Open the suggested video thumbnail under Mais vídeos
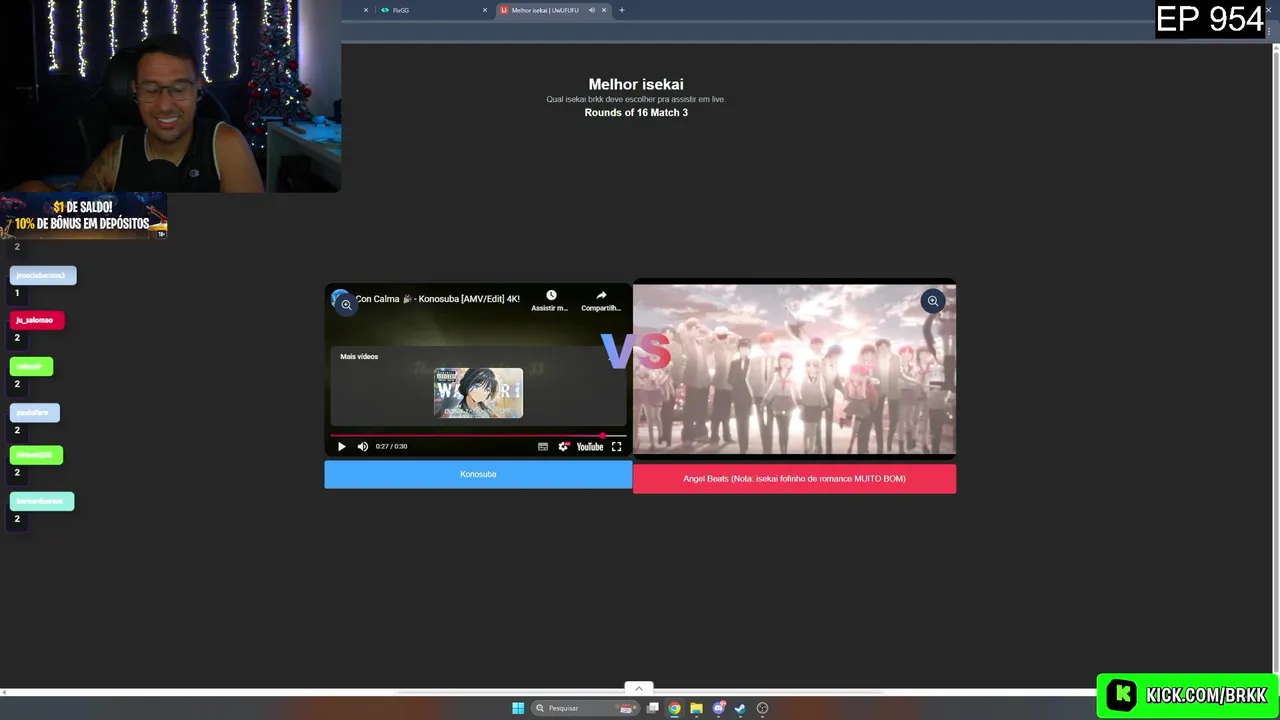The width and height of the screenshot is (1280, 720). (478, 393)
